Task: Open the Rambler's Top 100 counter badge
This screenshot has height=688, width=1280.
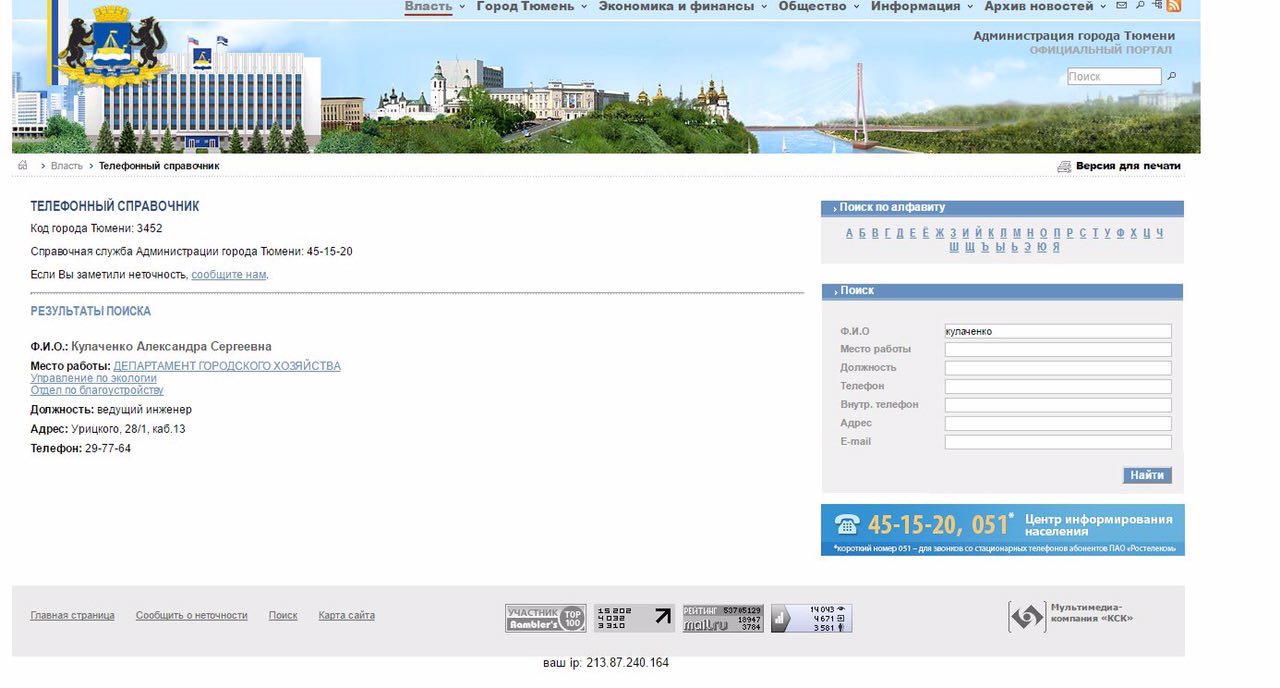Action: click(x=545, y=618)
